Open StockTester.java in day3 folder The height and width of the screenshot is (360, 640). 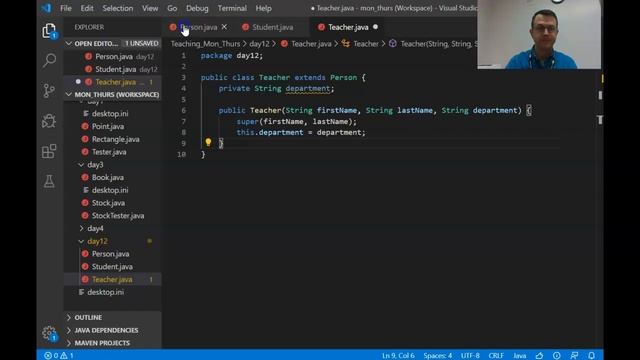(118, 216)
